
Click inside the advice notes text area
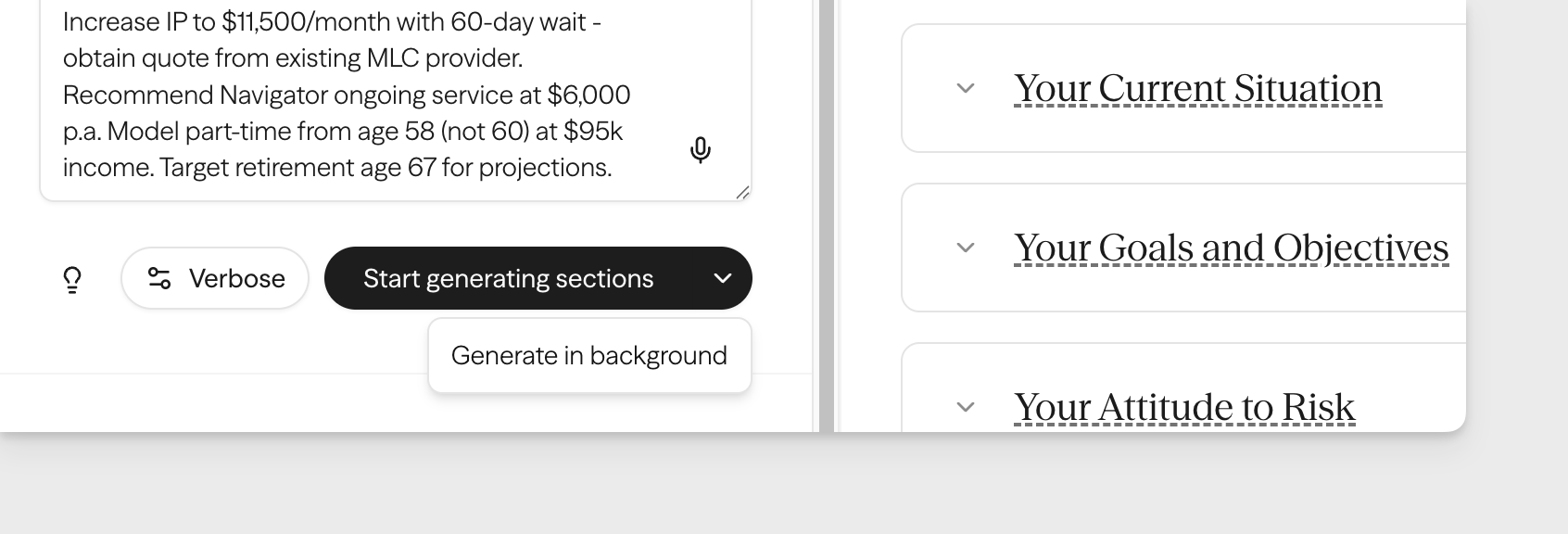tap(371, 93)
